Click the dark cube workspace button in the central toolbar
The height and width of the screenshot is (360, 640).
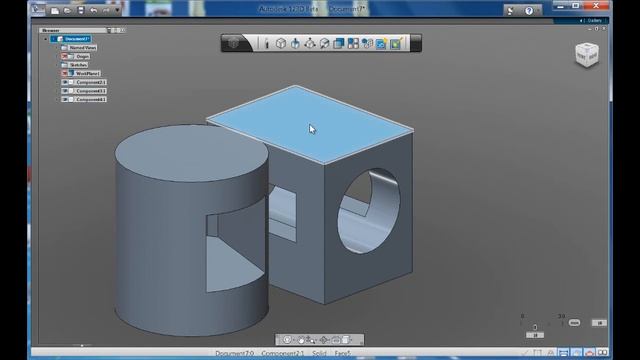[234, 43]
